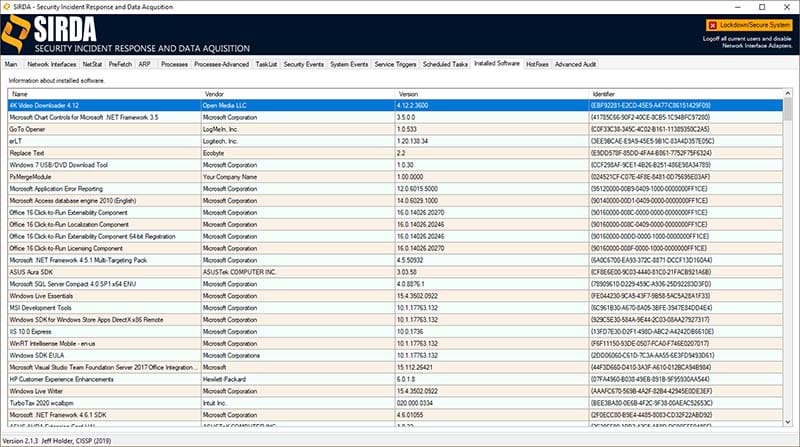This screenshot has width=800, height=447.
Task: Sort by the Identifier column header
Action: click(686, 94)
